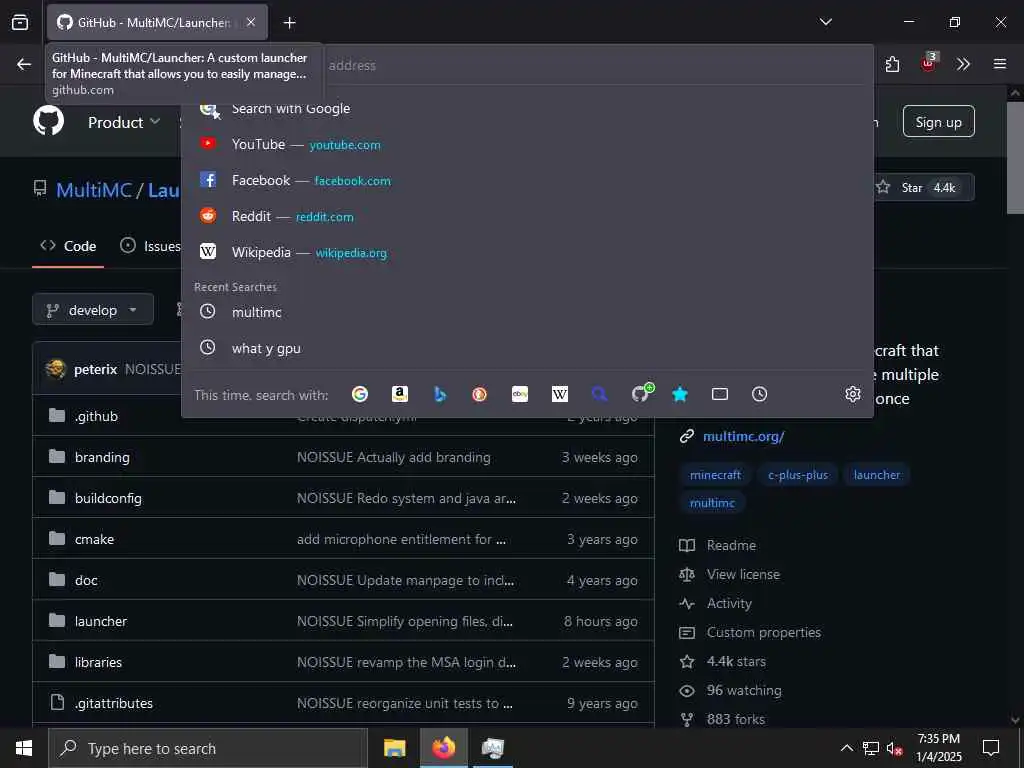Close the GitHub MultiMC/Launcher tab

(x=251, y=22)
